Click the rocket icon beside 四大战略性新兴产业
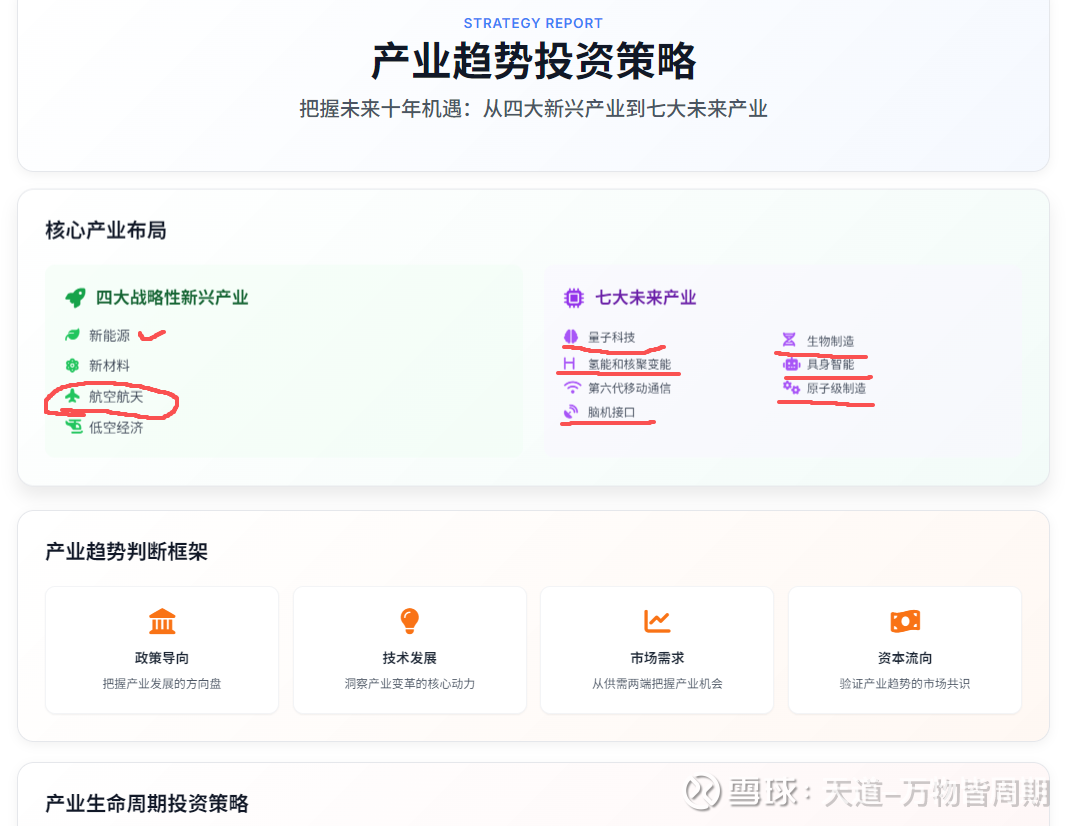 pos(75,298)
